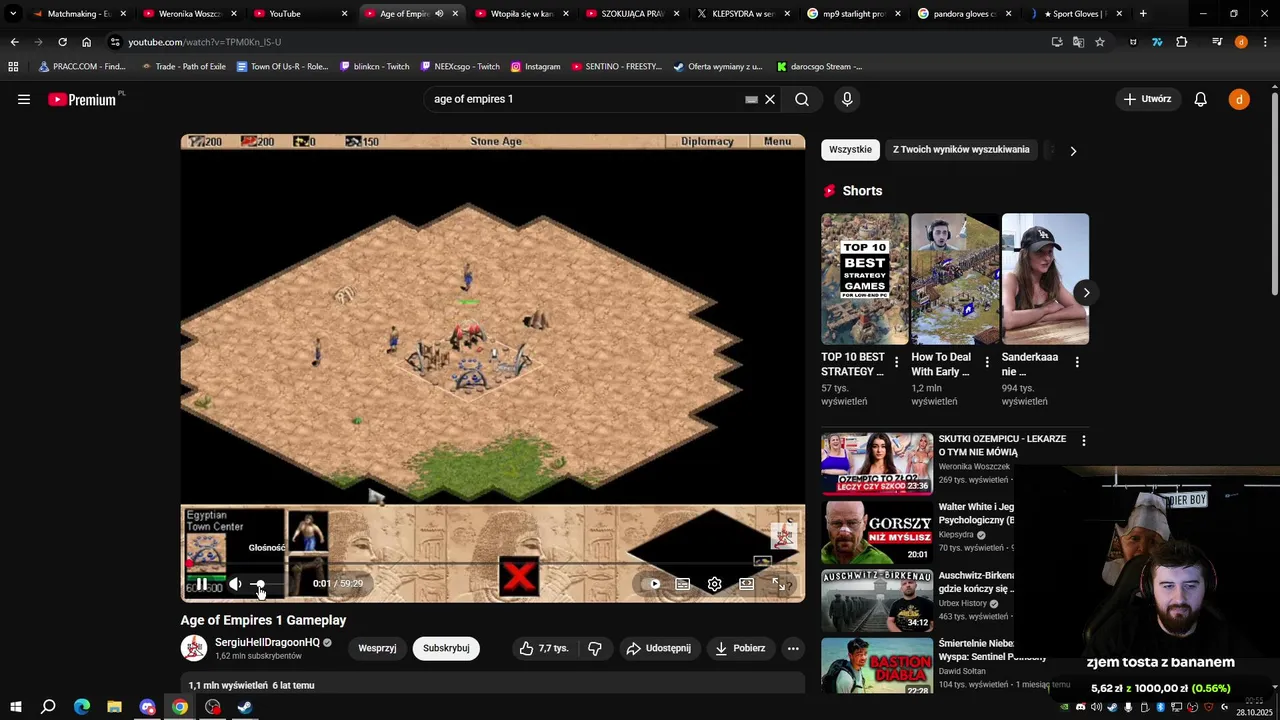Share the video via Udostępnij

pos(658,648)
